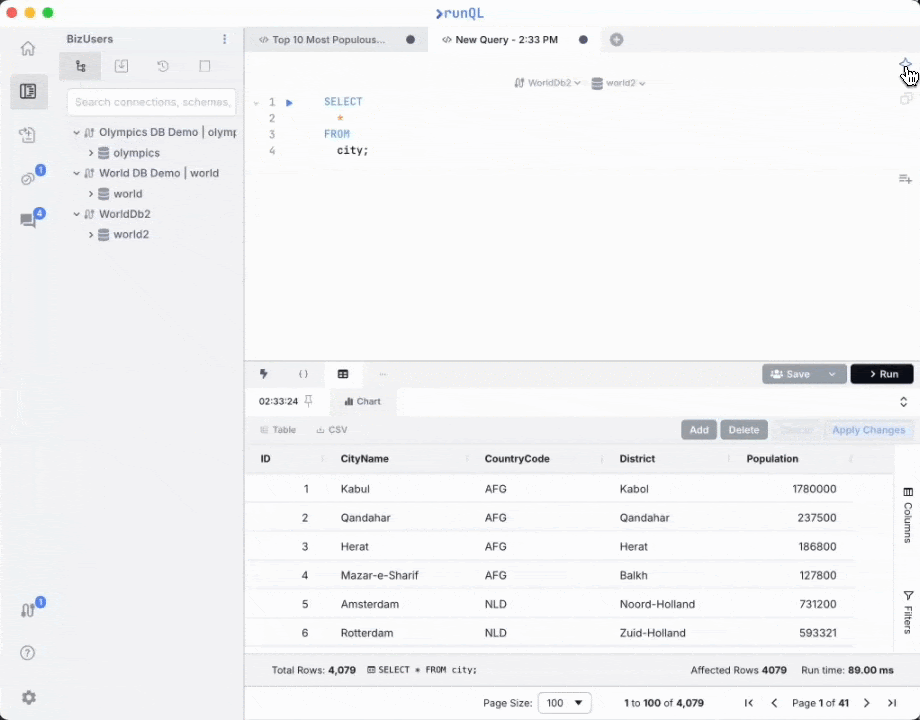This screenshot has height=720, width=920.
Task: Click the Delete row button
Action: (743, 430)
